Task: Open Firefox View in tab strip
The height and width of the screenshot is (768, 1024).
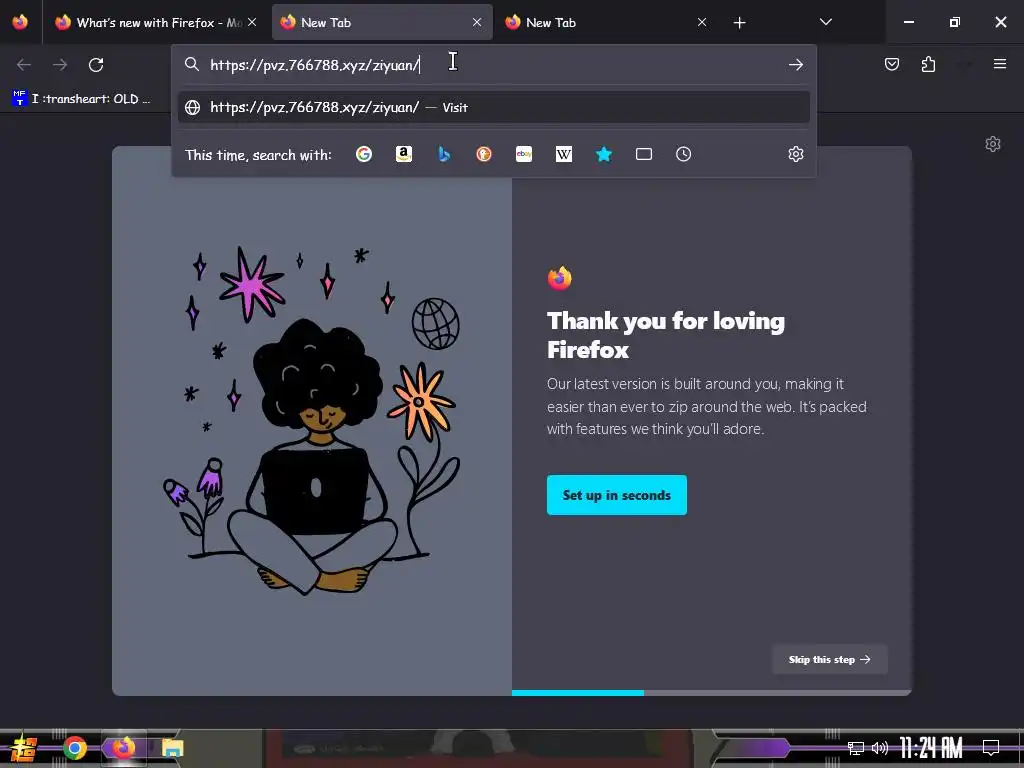Action: pos(20,22)
